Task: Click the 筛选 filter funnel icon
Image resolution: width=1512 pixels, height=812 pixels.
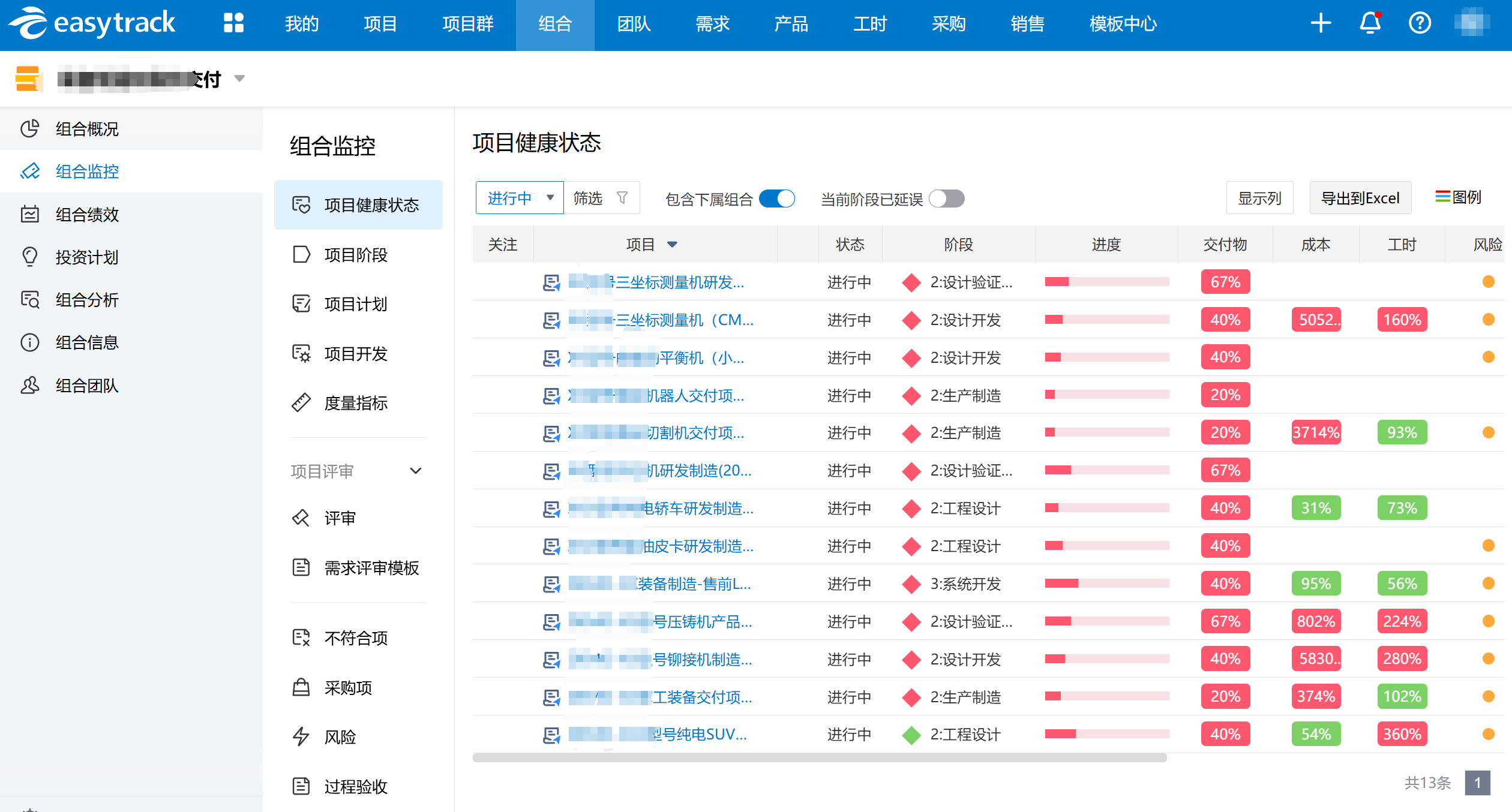Action: pos(622,198)
